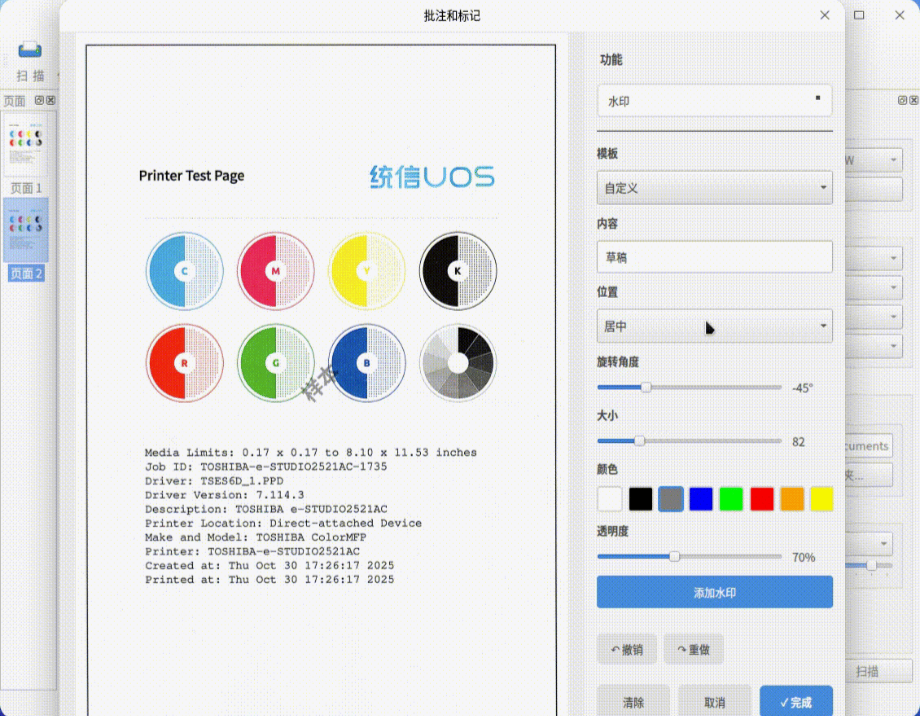
Task: Redo with the 重做 button
Action: [x=694, y=649]
